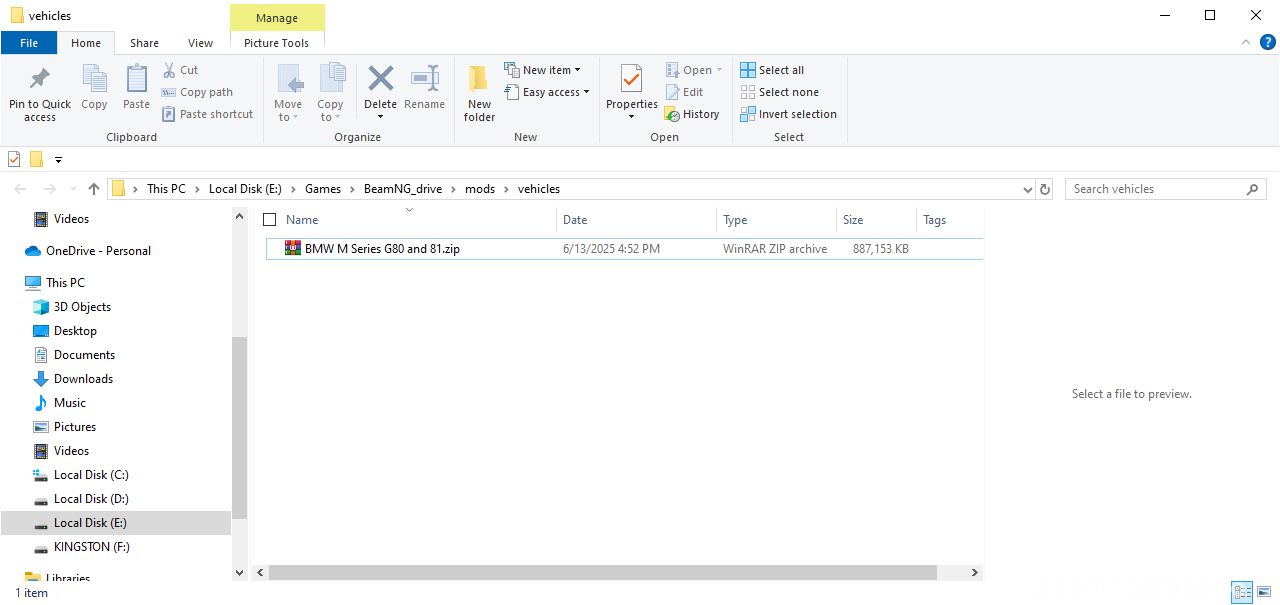Open Customize Quick Access Toolbar dropdown
The height and width of the screenshot is (605, 1280).
click(x=58, y=160)
